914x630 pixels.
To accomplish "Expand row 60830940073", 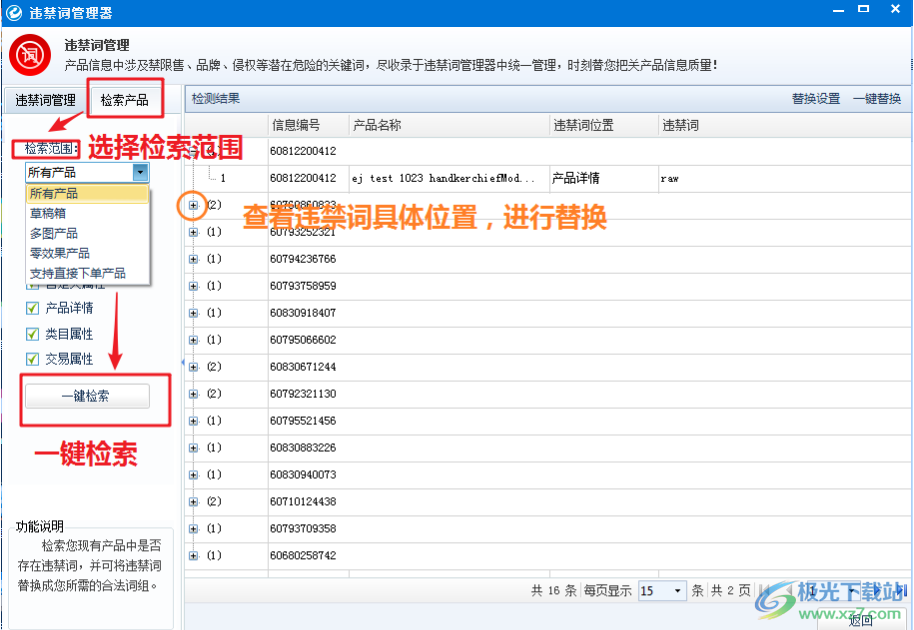I will click(x=194, y=474).
